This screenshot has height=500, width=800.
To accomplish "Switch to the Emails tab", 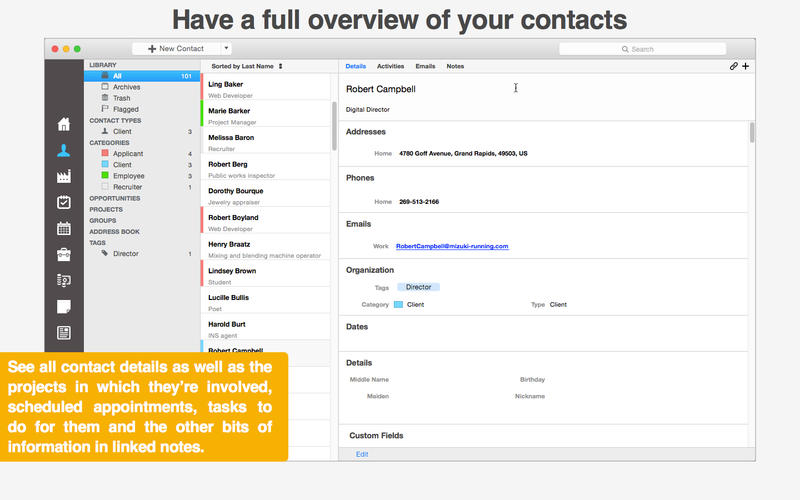I will tap(425, 66).
